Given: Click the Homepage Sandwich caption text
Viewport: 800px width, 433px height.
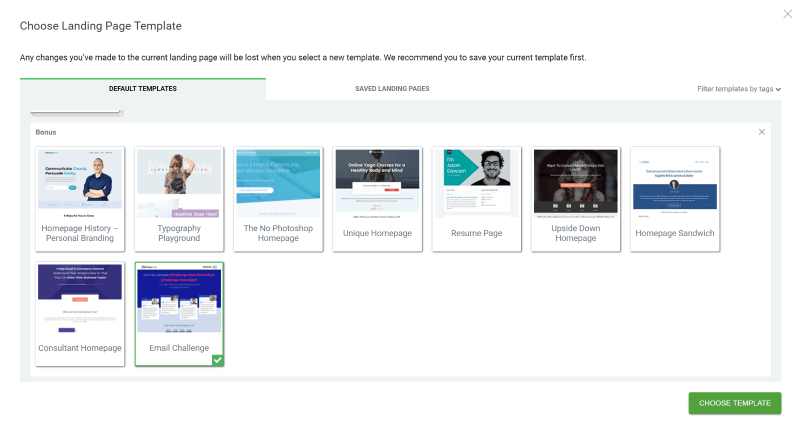Looking at the screenshot, I should point(674,233).
